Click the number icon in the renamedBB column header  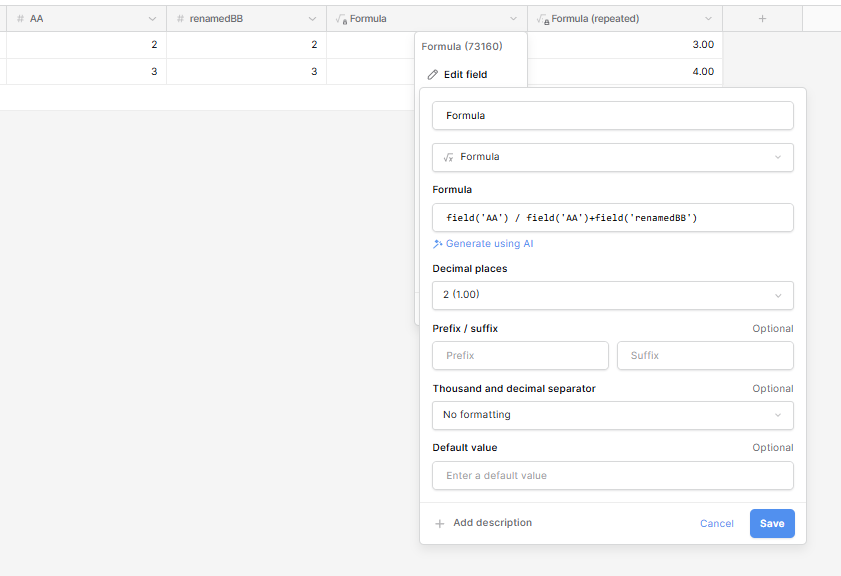[x=180, y=19]
